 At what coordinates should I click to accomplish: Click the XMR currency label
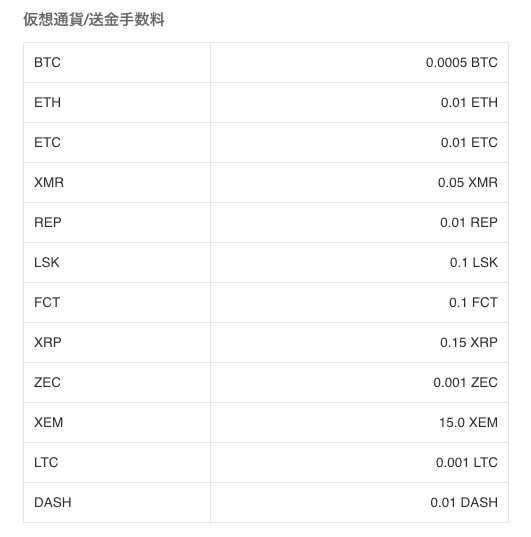[x=49, y=183]
